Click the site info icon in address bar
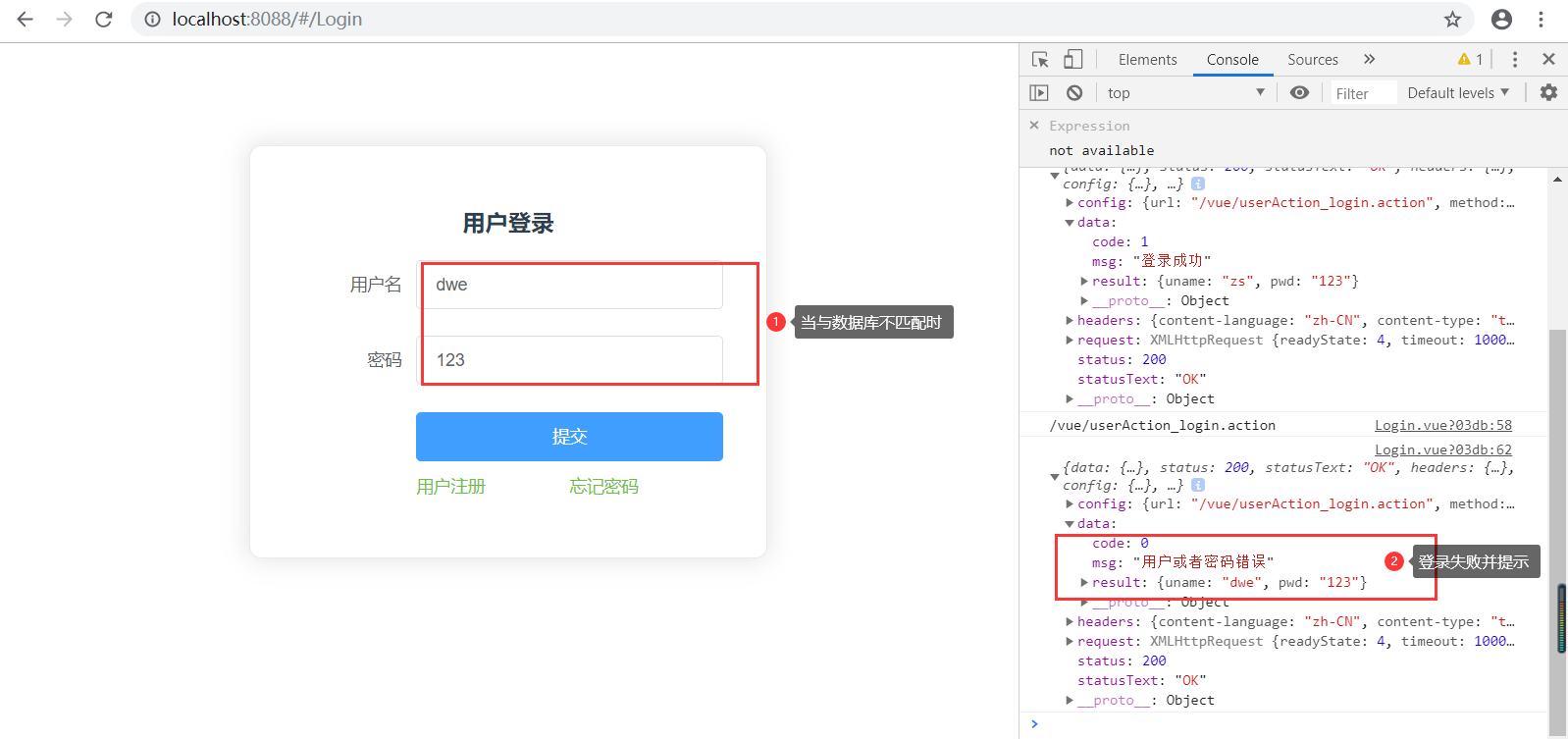Image resolution: width=1568 pixels, height=739 pixels. 152,19
